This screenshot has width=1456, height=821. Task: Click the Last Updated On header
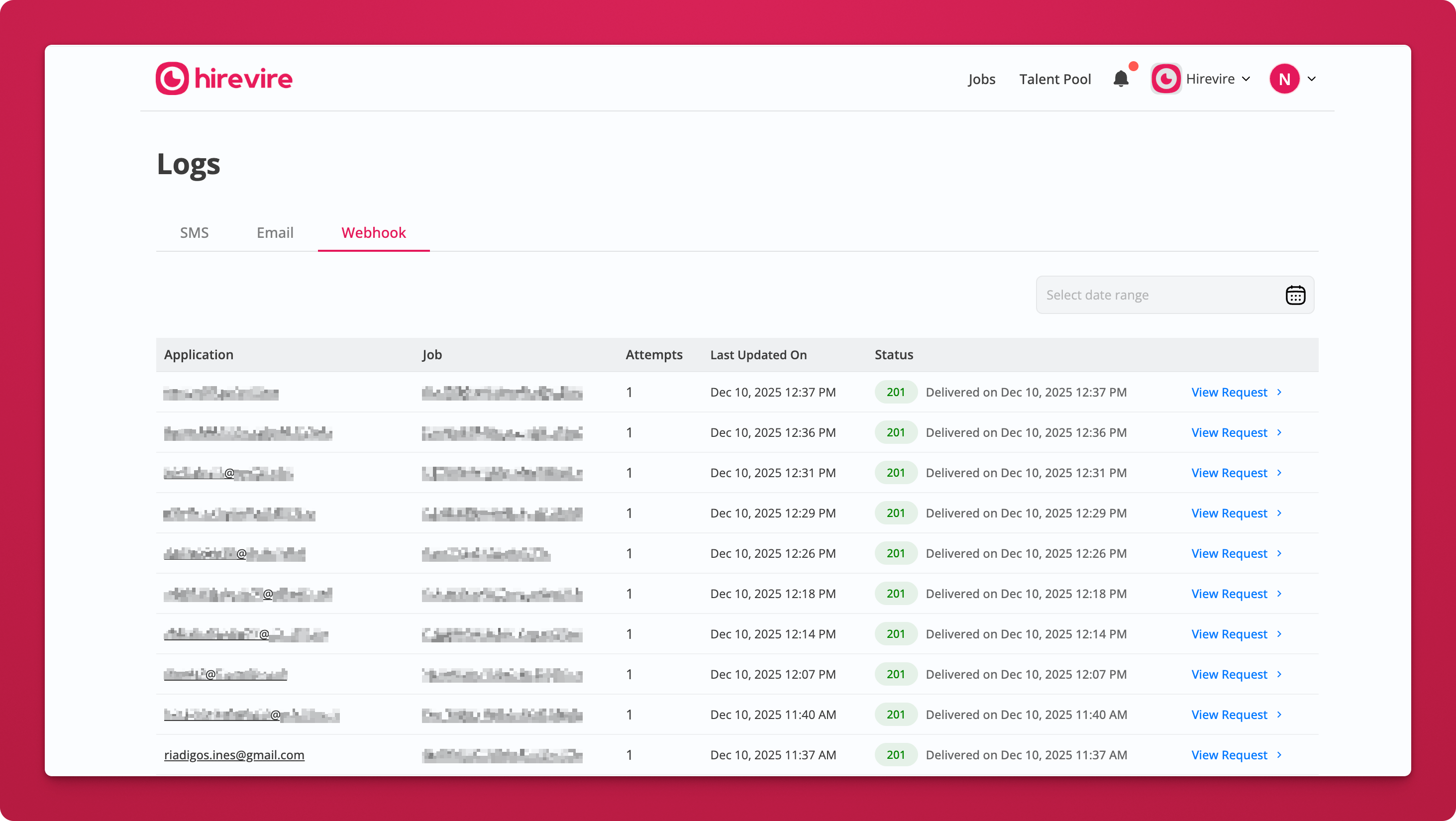click(758, 355)
